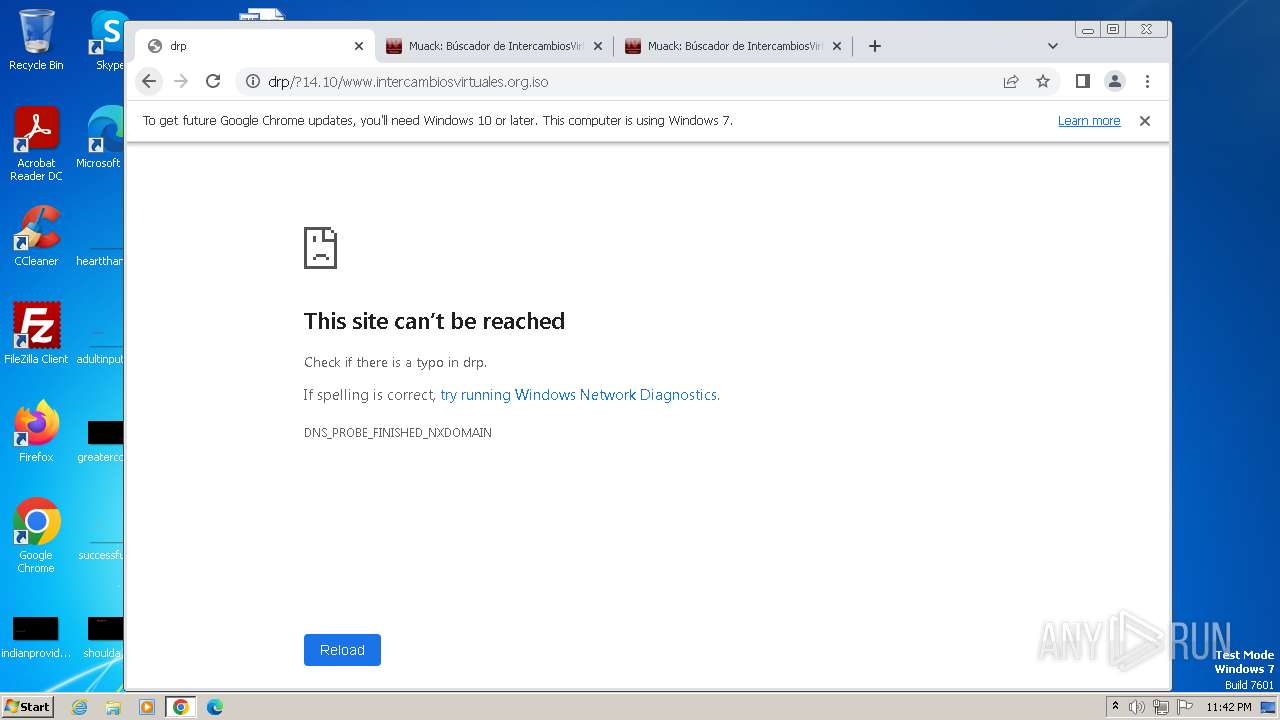
Task: Open Learn more link about updates
Action: tap(1089, 121)
